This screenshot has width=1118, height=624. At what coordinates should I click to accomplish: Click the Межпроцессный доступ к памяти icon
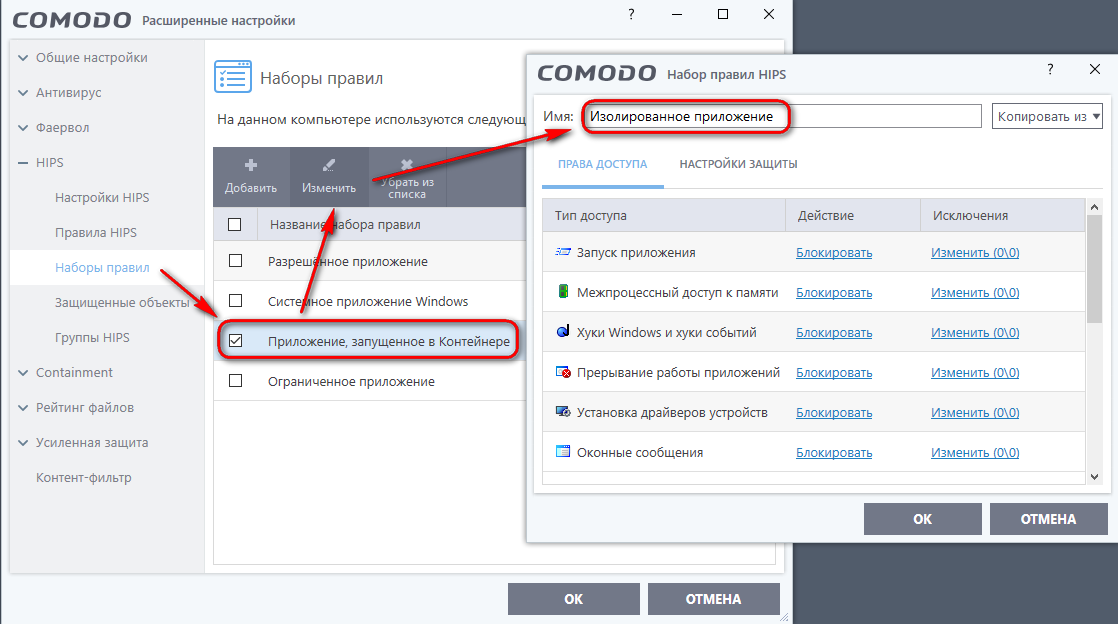pos(563,292)
